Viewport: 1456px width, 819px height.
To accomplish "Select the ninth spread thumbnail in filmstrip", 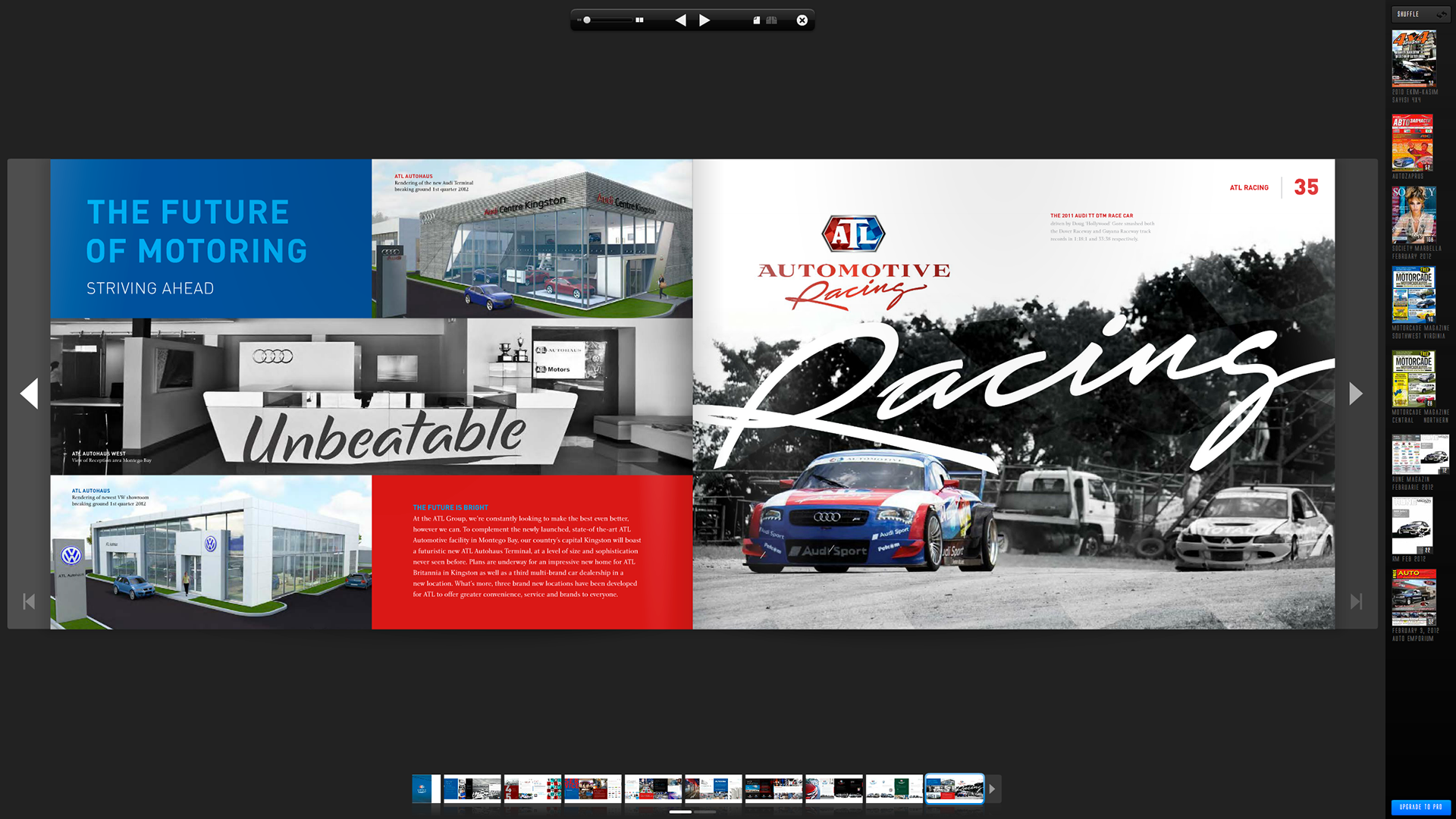I will pyautogui.click(x=894, y=789).
